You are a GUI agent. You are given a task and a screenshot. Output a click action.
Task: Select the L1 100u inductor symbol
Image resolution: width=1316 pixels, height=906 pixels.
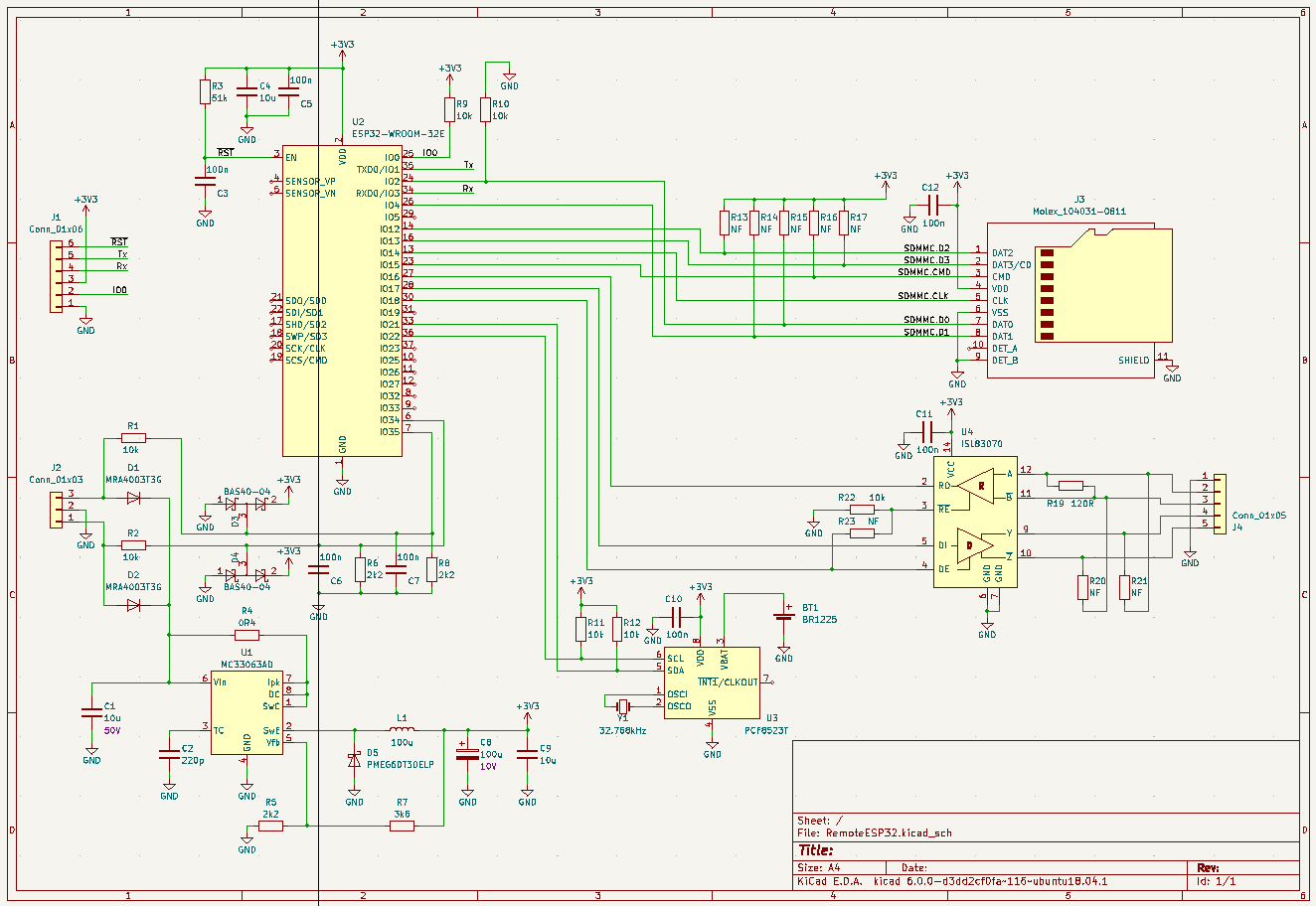pos(402,730)
